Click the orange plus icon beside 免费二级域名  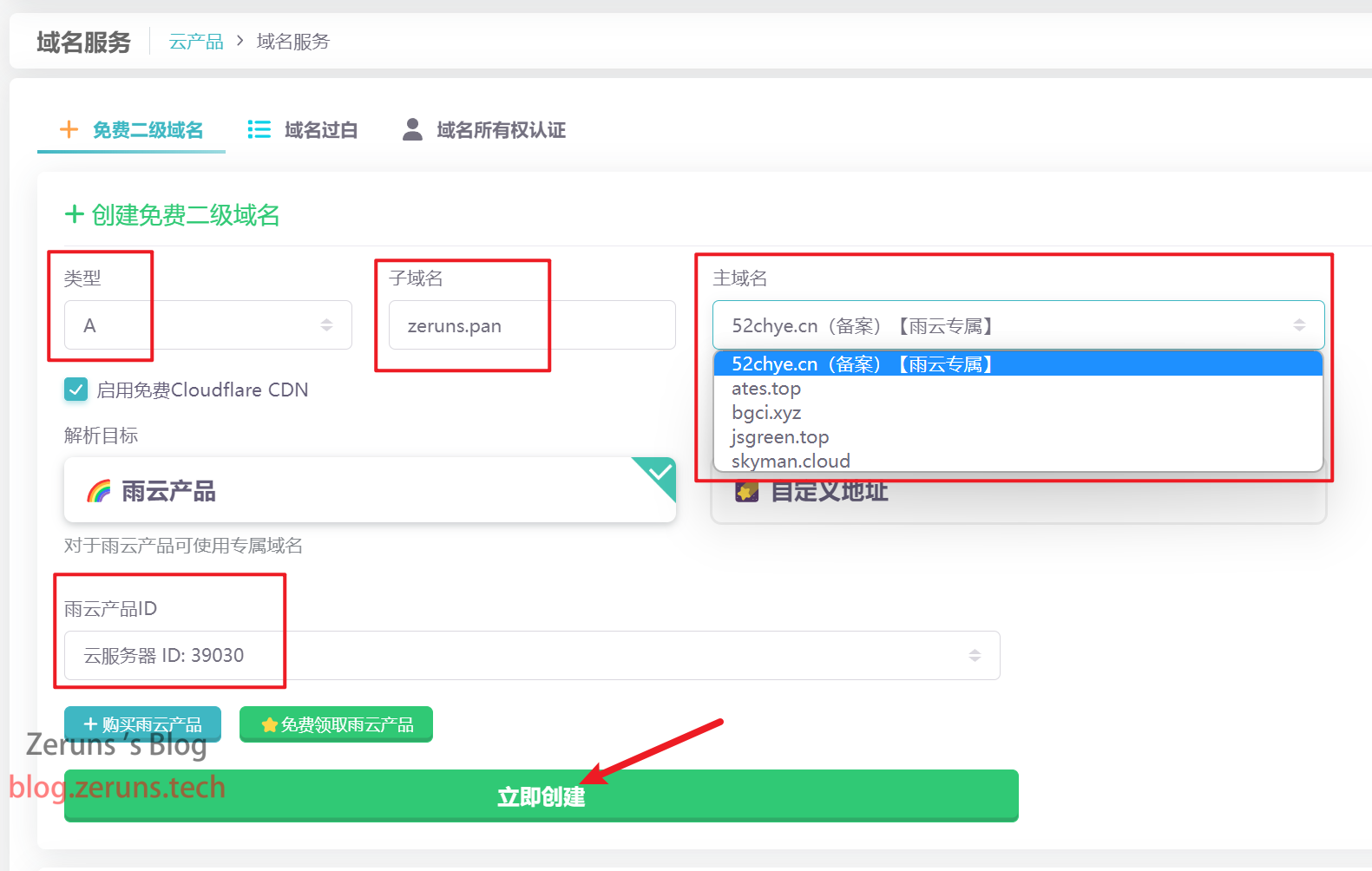[69, 129]
